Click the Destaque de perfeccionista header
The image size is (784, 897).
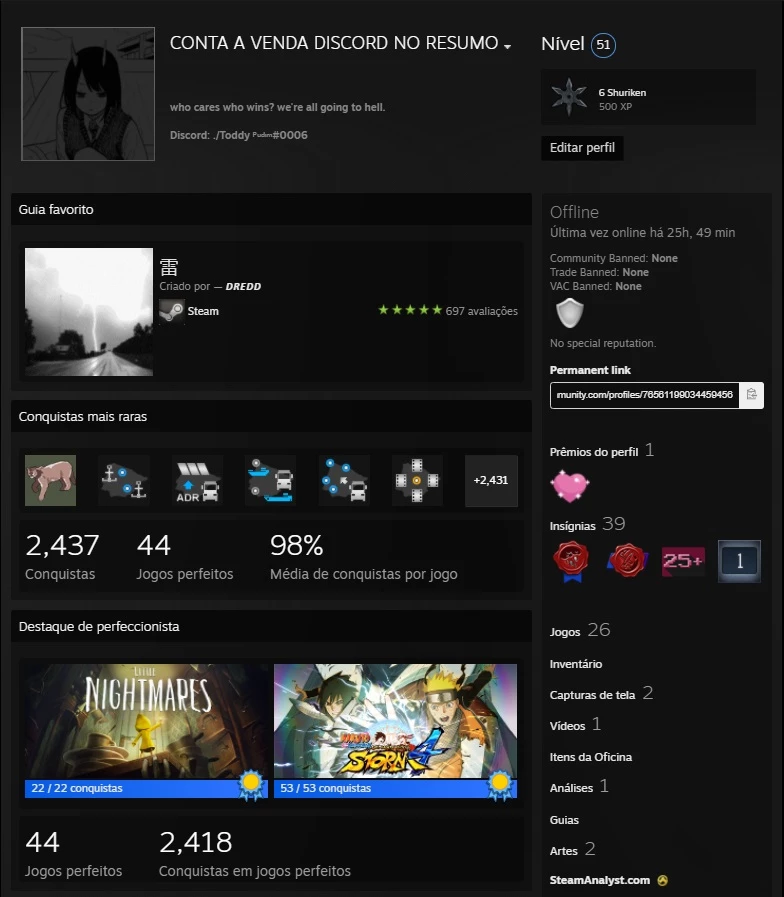tap(271, 626)
